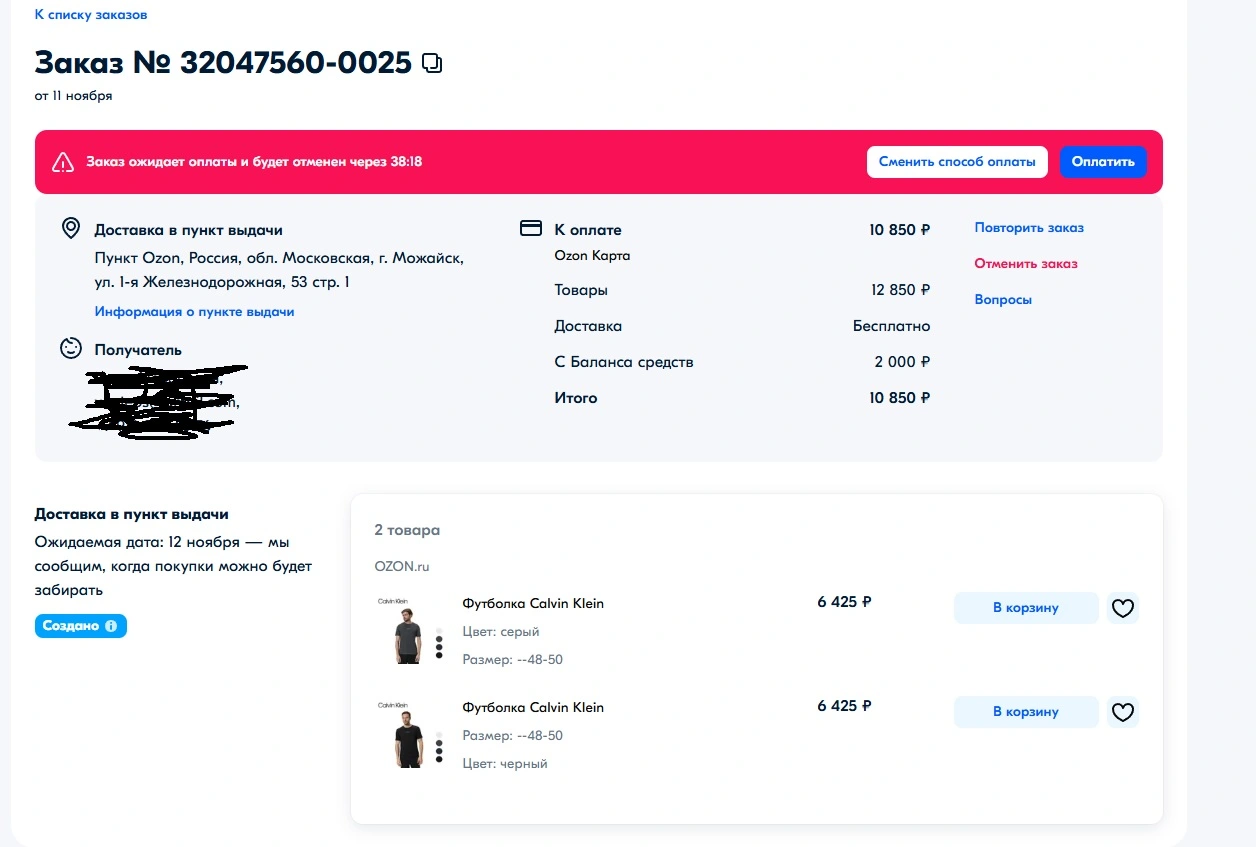Add the gray Calvin Klein shirt to favorites

tap(1123, 608)
